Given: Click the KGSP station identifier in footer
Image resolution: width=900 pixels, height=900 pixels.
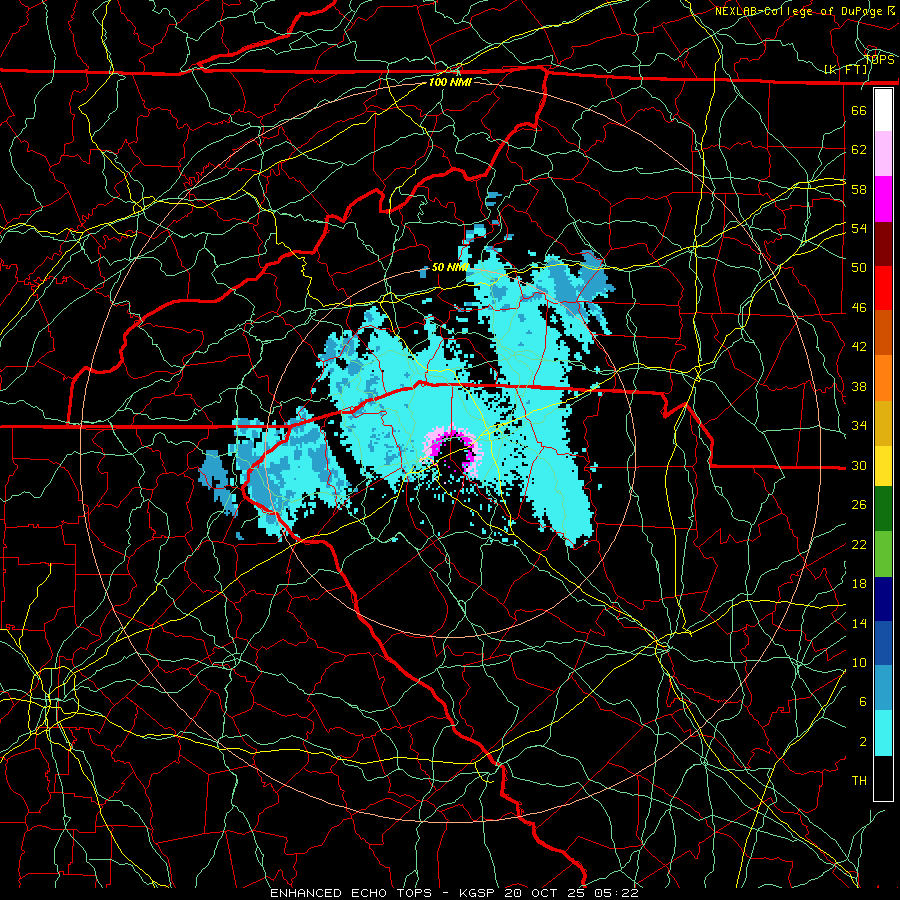Looking at the screenshot, I should 479,893.
